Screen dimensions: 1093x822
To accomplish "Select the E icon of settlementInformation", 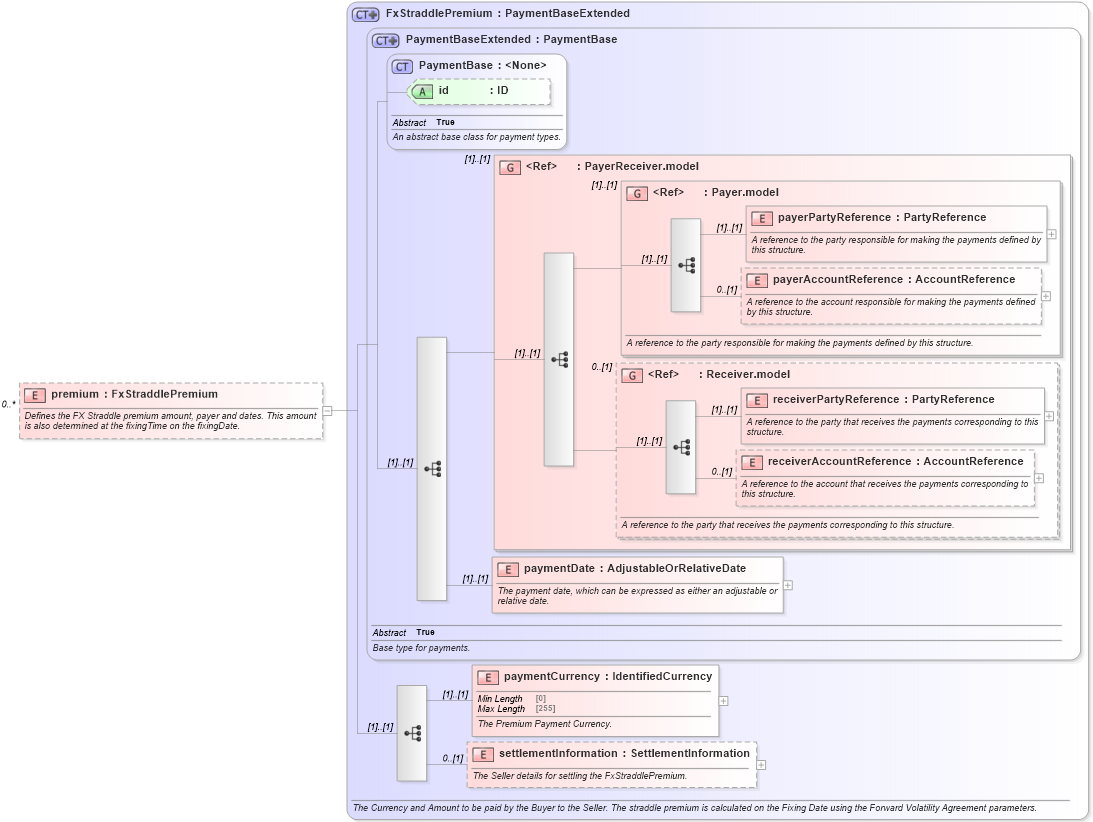I will (x=485, y=753).
